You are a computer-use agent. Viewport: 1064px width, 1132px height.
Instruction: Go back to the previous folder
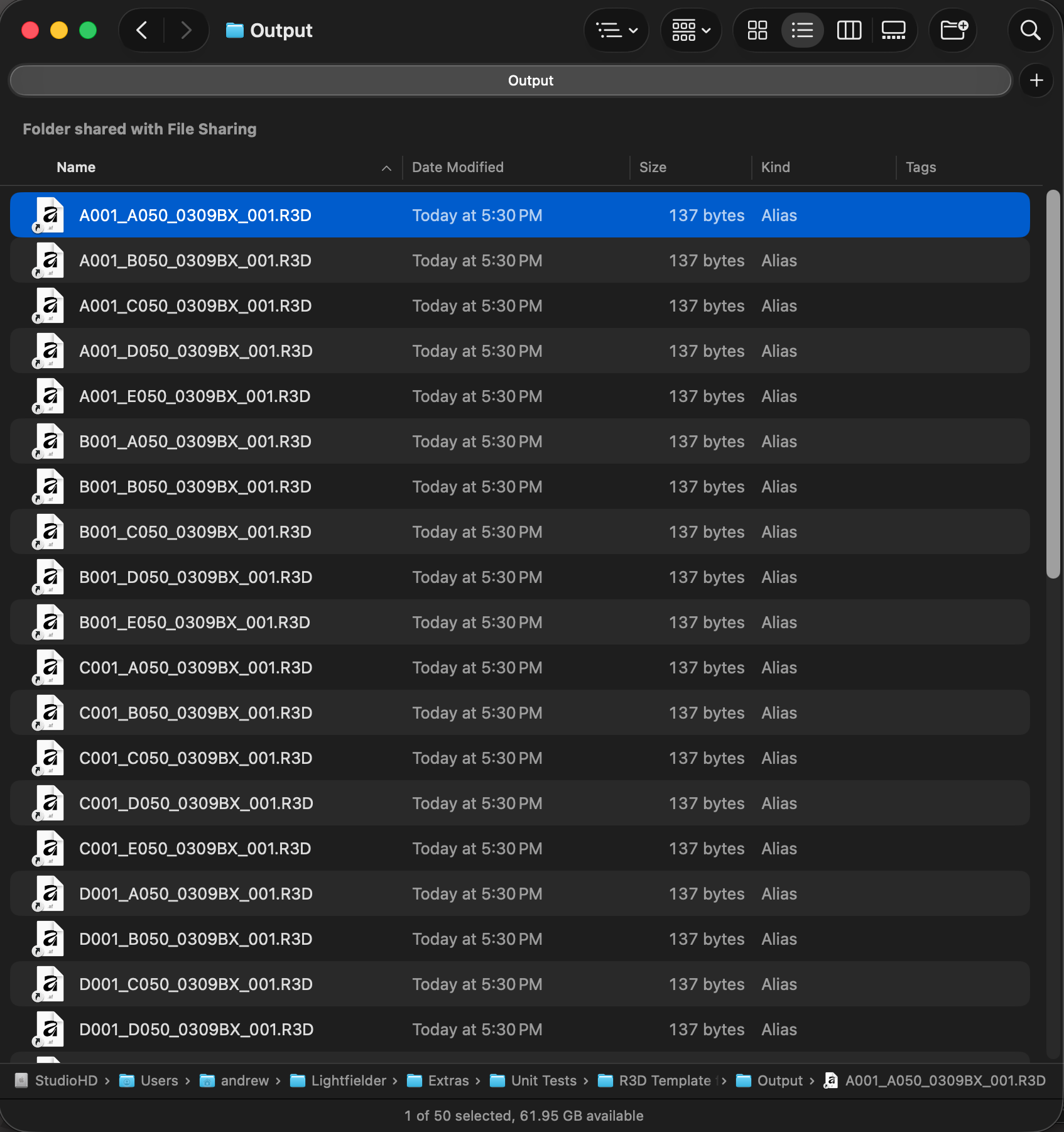pyautogui.click(x=142, y=30)
